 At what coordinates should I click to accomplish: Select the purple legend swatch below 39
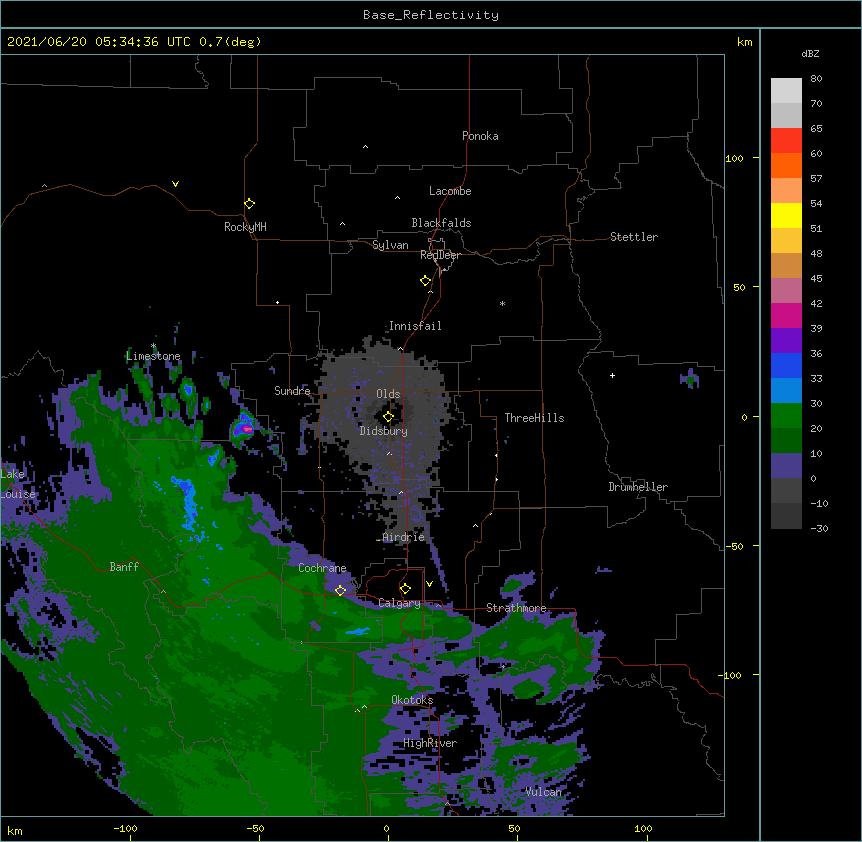(786, 341)
